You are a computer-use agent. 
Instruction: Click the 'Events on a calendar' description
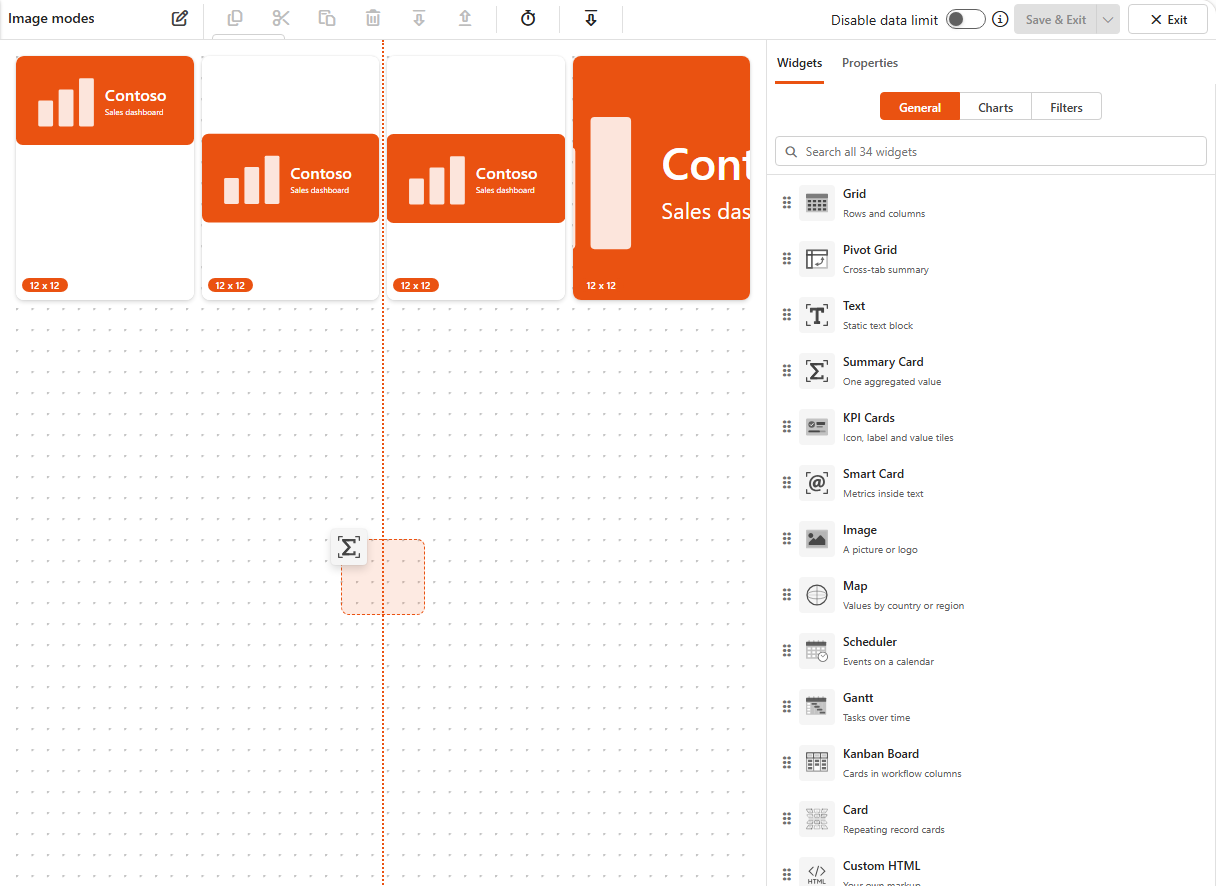888,662
